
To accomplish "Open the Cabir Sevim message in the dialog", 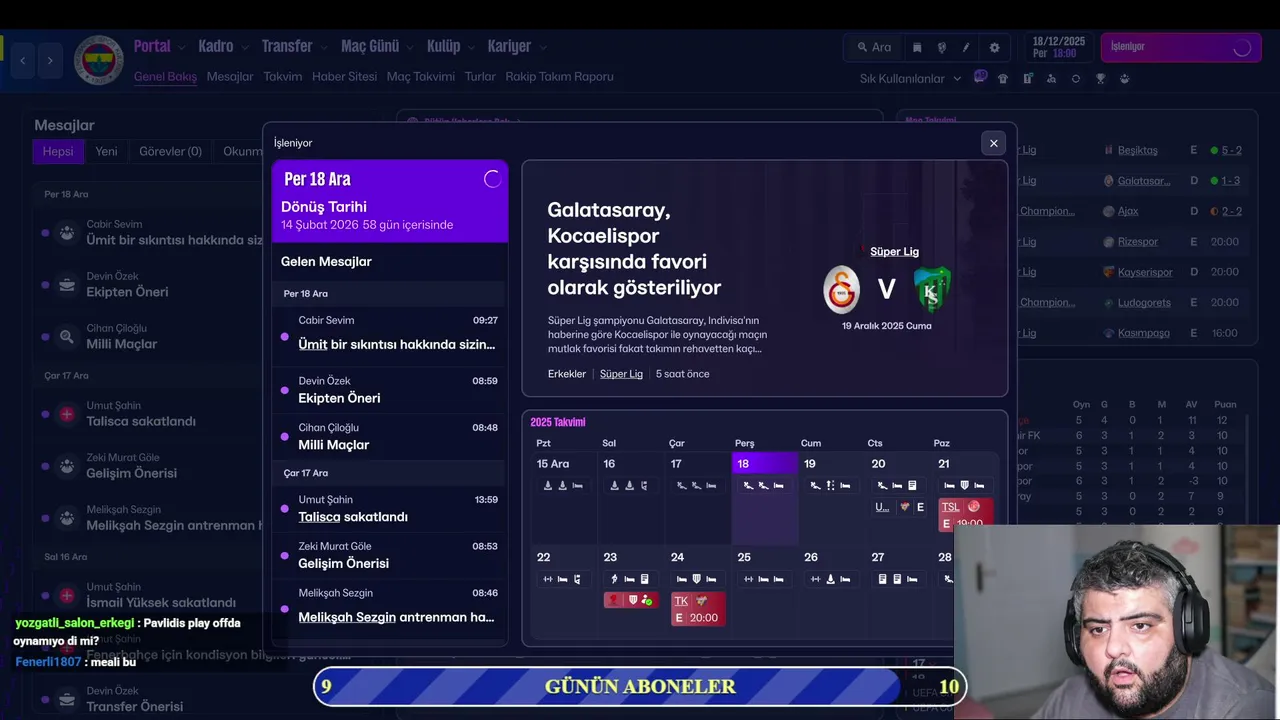I will (x=390, y=334).
